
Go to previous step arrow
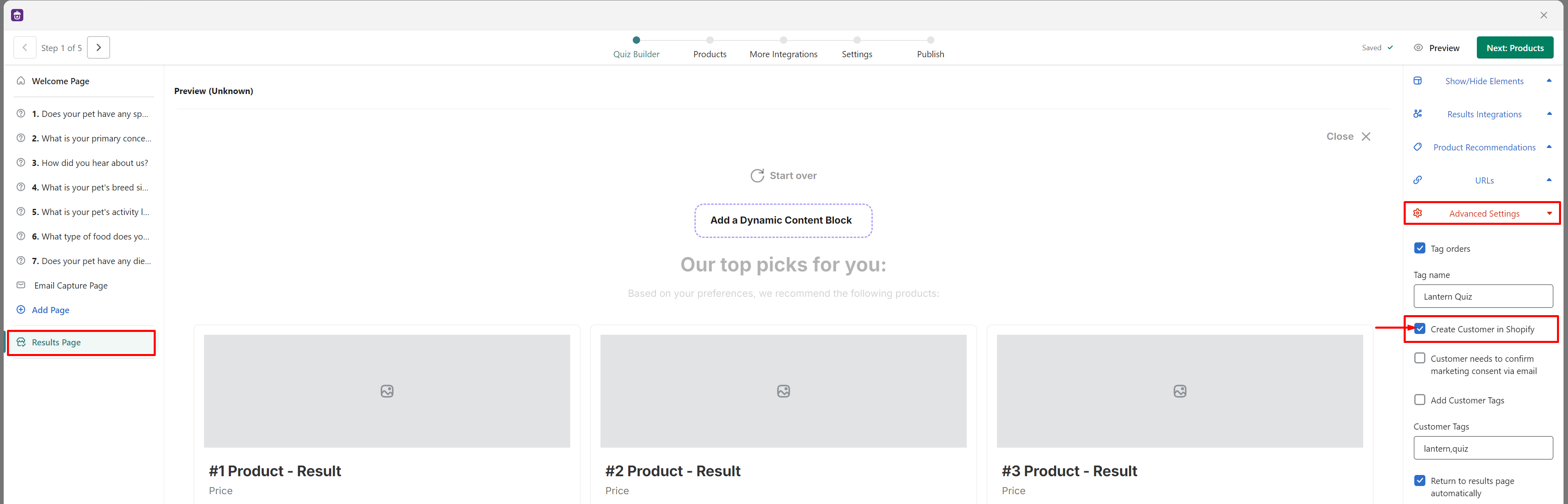tap(25, 47)
